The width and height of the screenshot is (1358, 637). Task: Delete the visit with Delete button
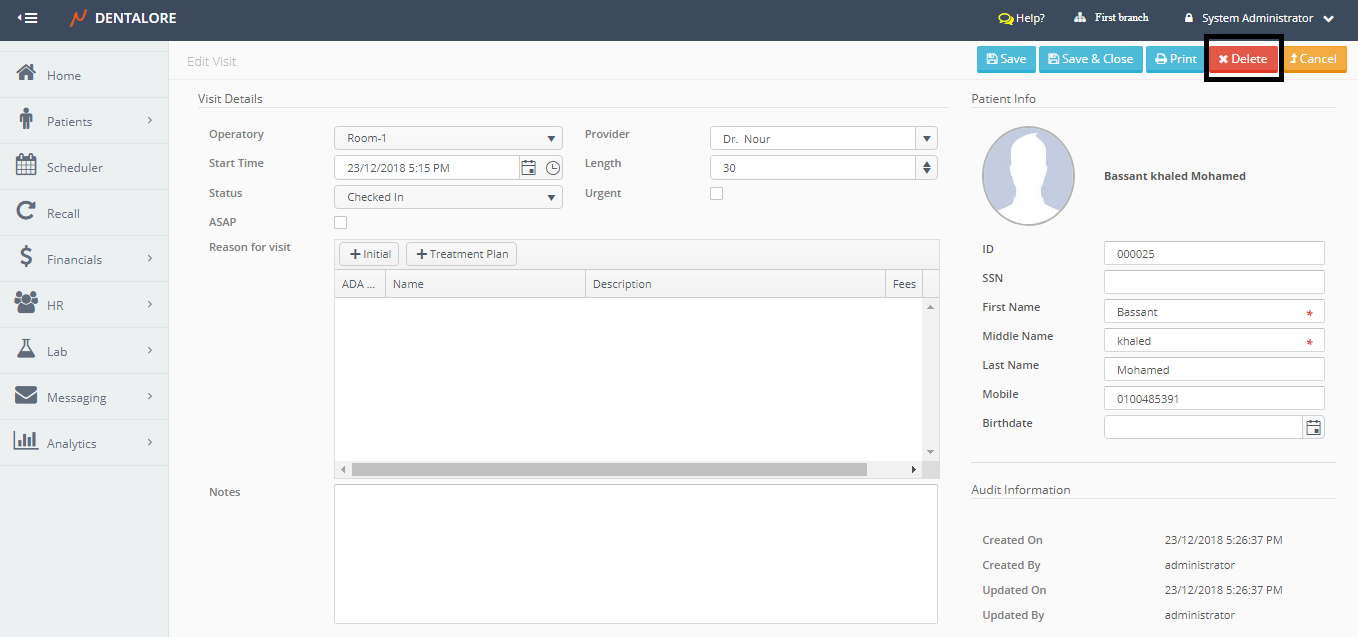[x=1243, y=59]
